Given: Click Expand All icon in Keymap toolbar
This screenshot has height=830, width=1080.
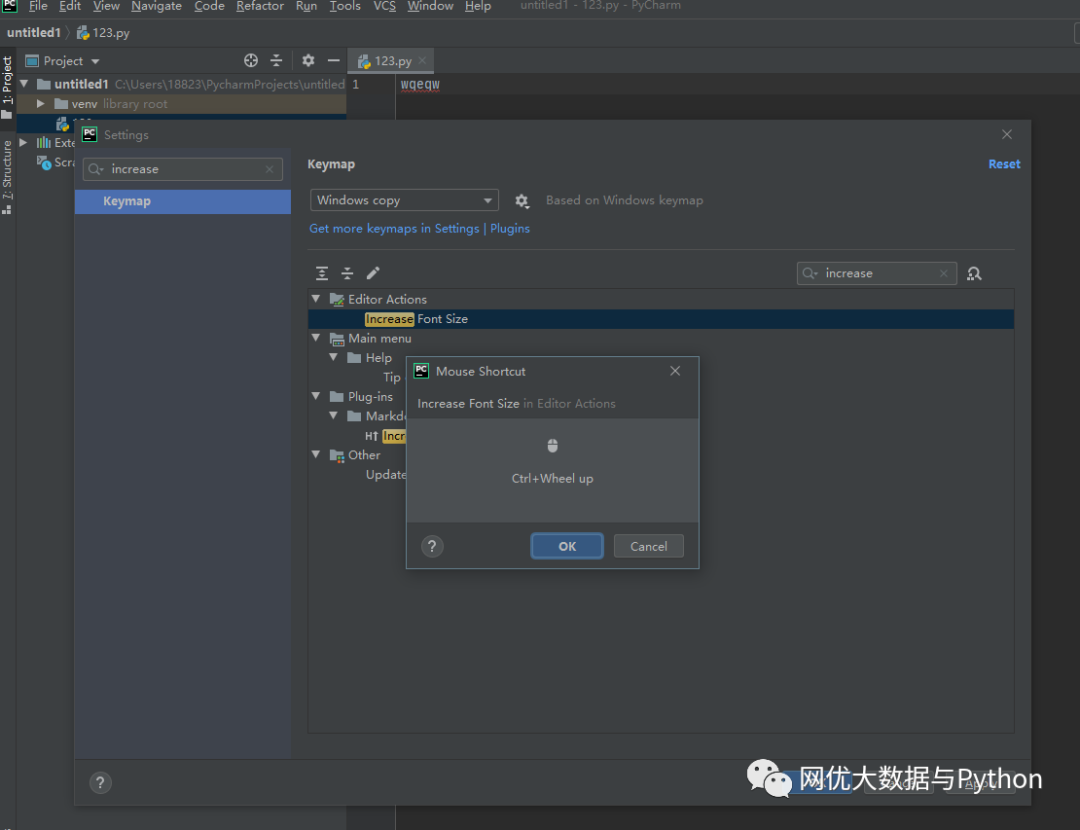Looking at the screenshot, I should 322,273.
